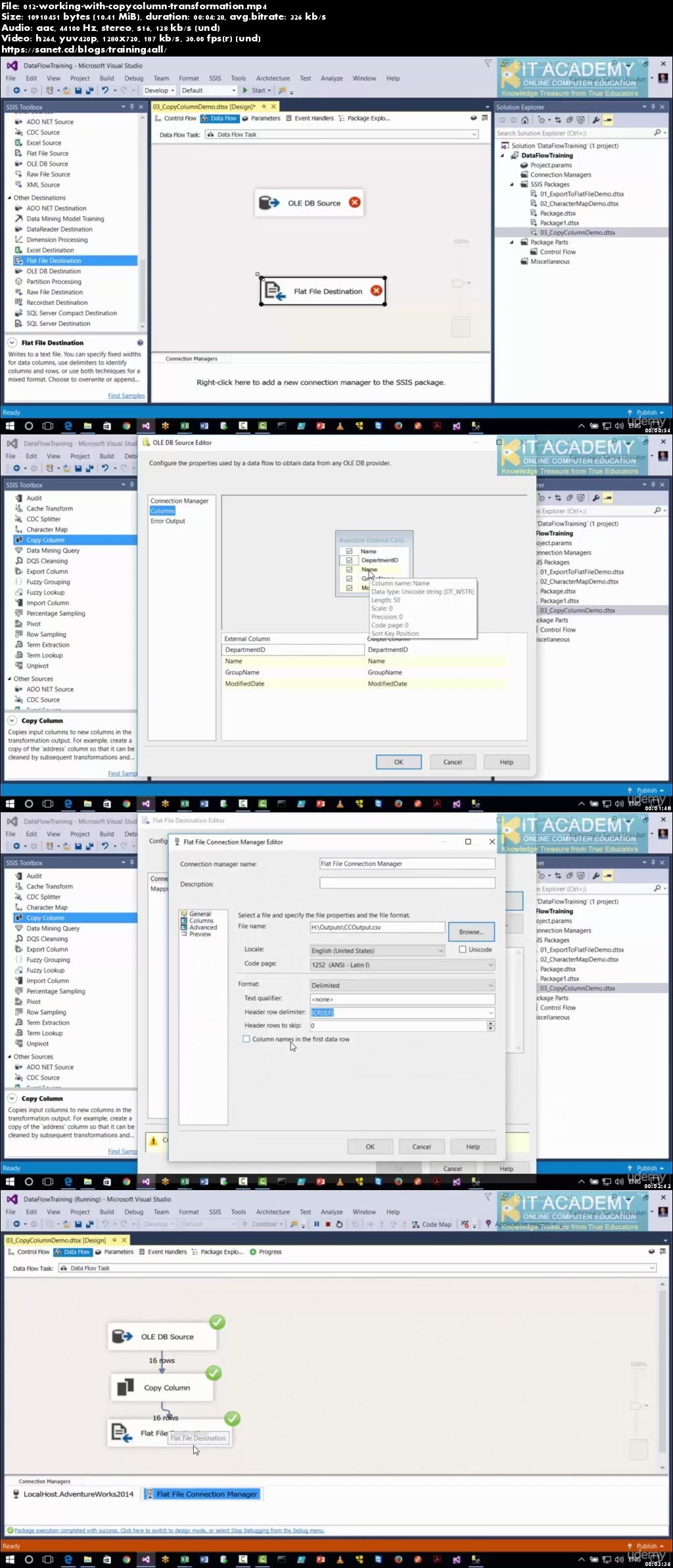Click Continue in the debug toolbar

click(x=264, y=1224)
